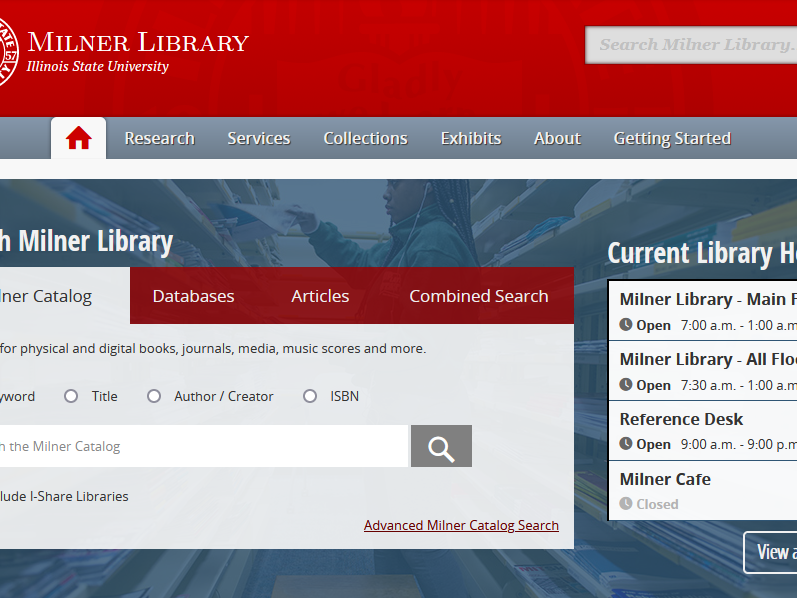Click the catalog description text about physical and digital books

(x=213, y=349)
